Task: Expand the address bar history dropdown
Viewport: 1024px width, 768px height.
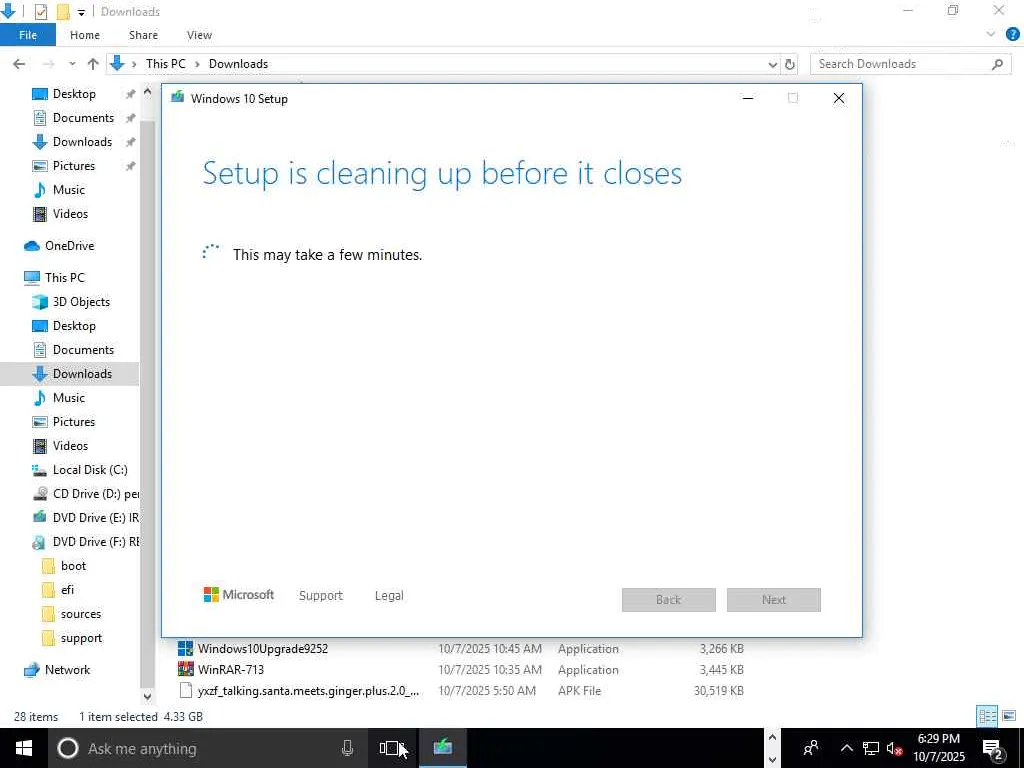Action: pyautogui.click(x=773, y=64)
